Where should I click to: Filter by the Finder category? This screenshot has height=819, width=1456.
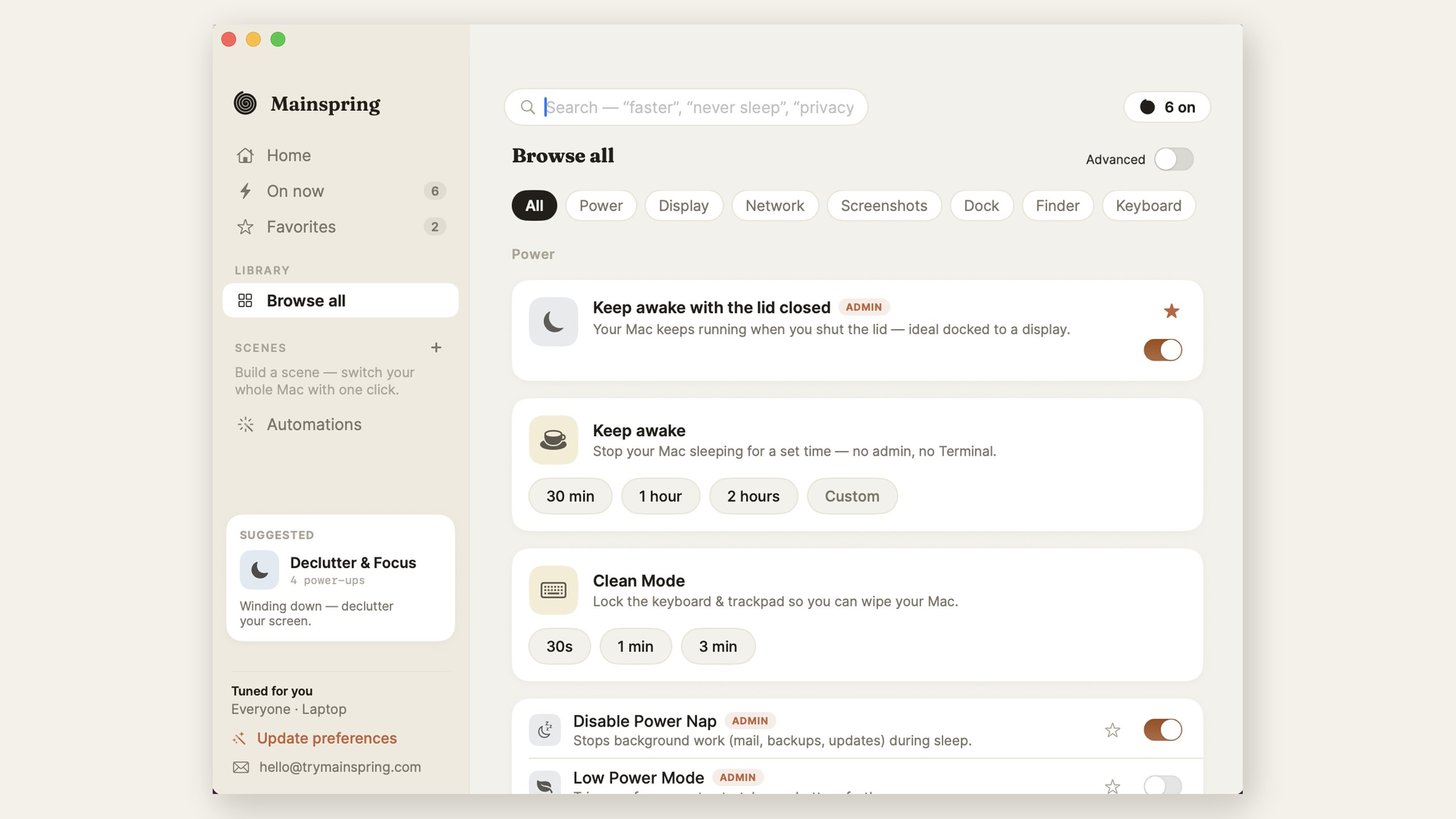[1057, 206]
